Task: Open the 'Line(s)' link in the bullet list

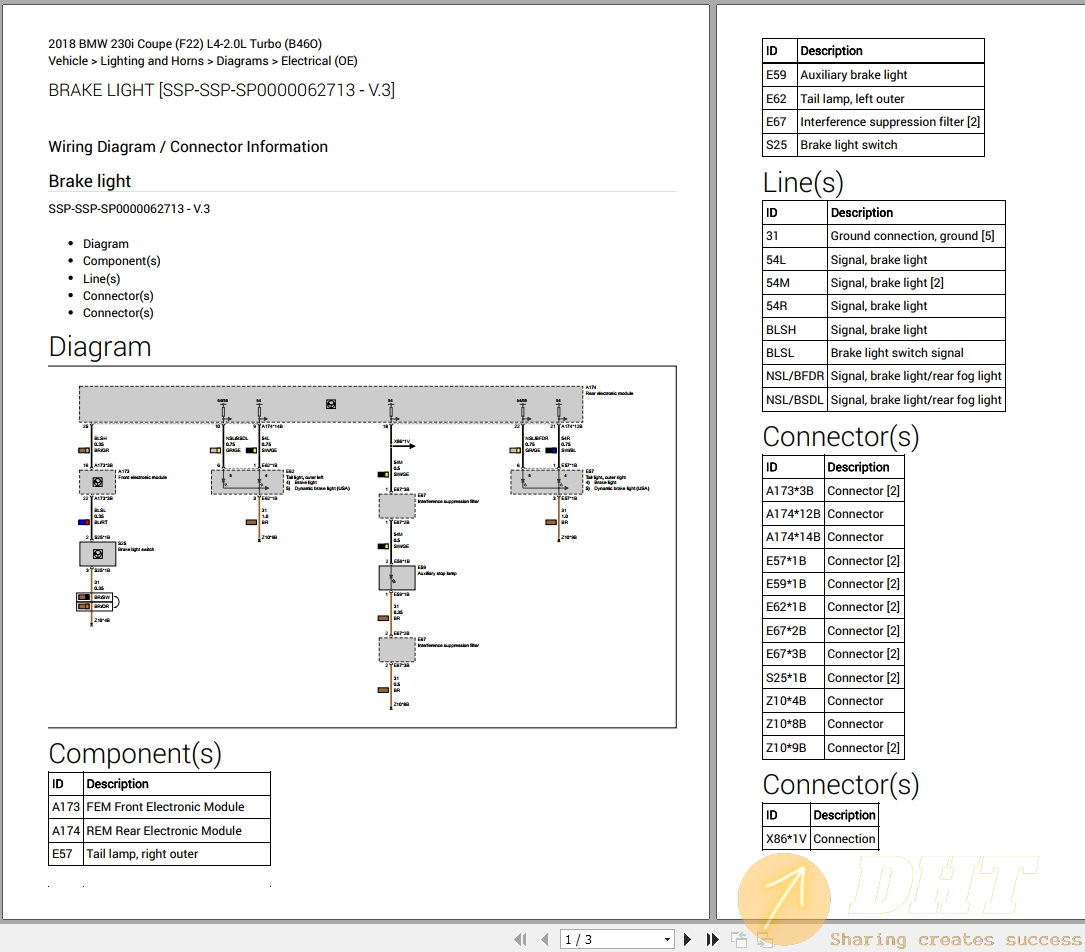Action: (x=102, y=278)
